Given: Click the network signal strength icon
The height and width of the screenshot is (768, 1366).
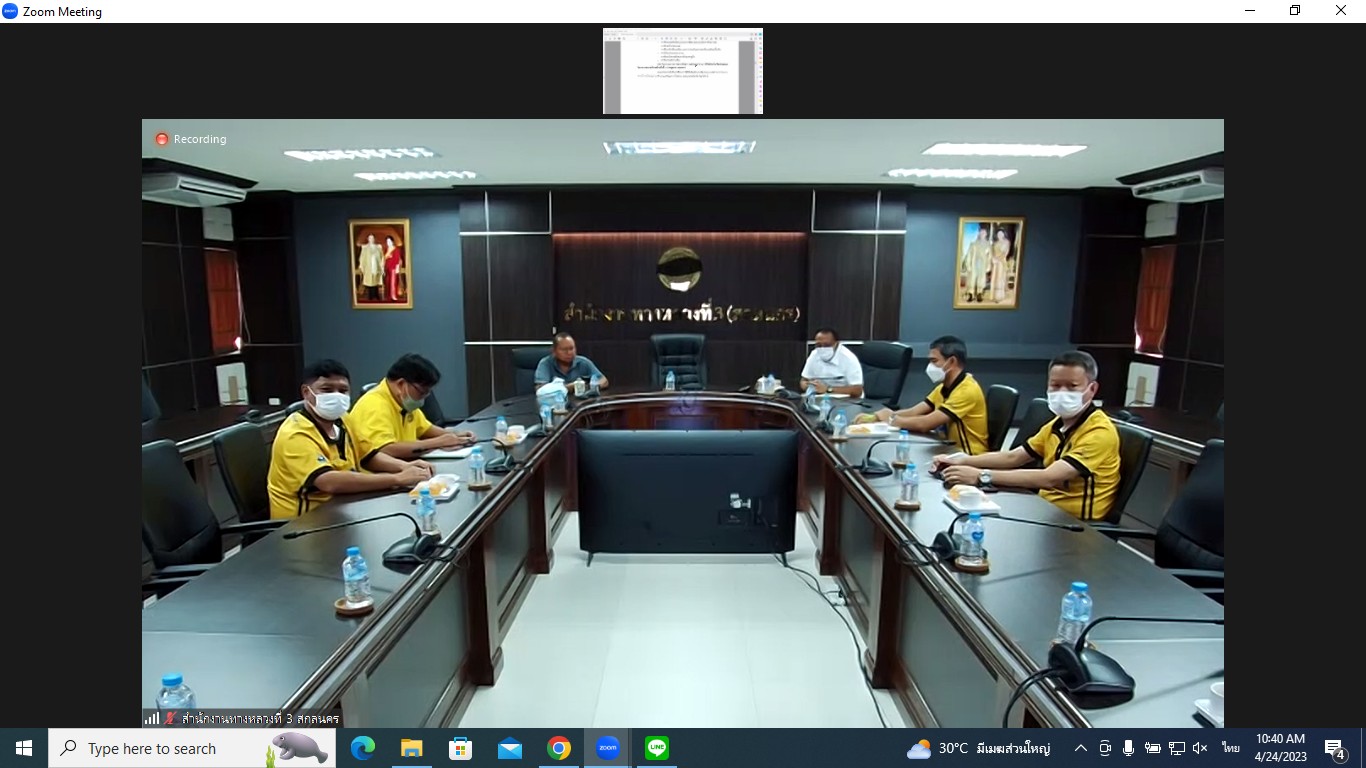Looking at the screenshot, I should click(x=152, y=718).
